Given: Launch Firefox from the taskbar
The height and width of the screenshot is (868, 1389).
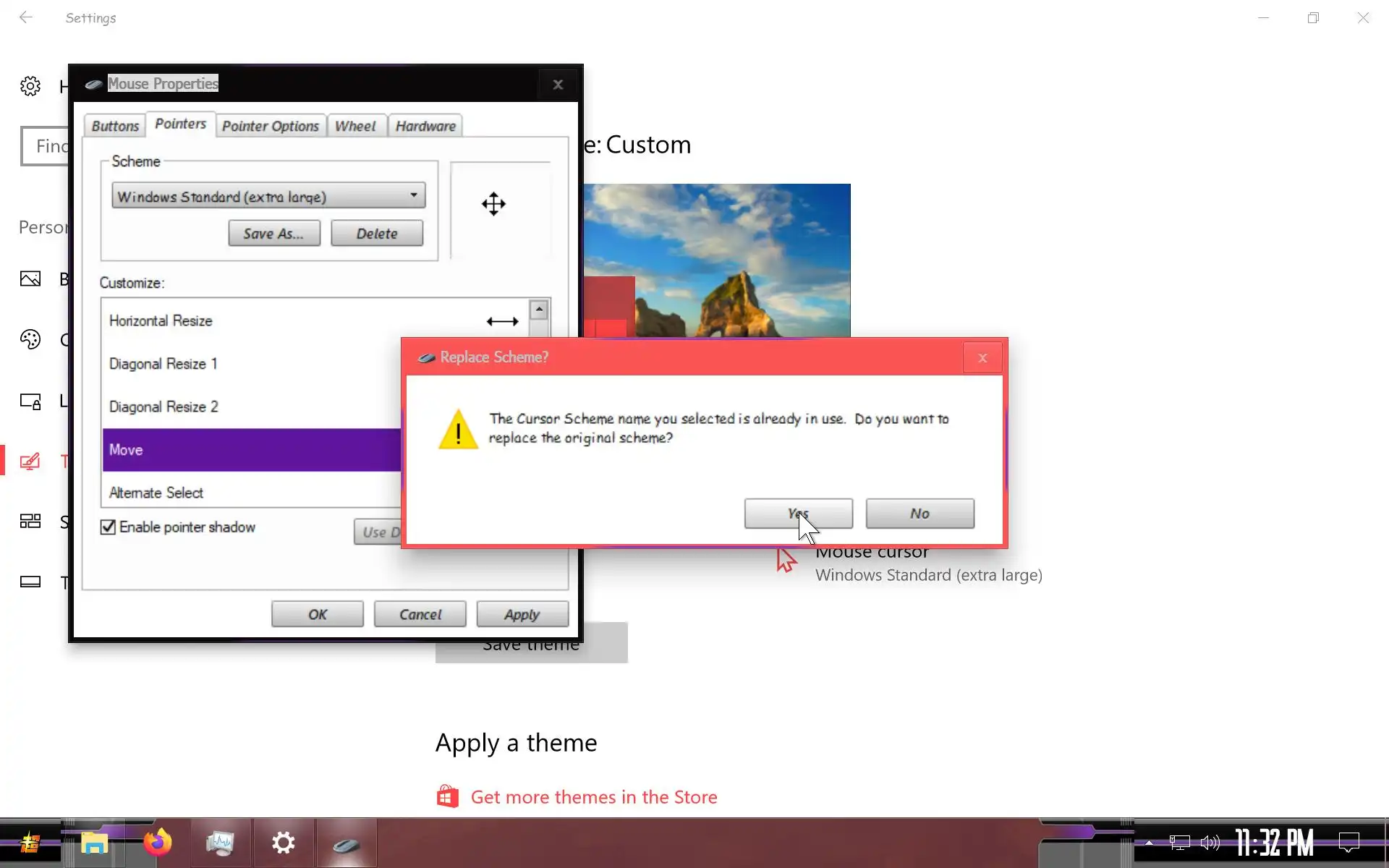Looking at the screenshot, I should tap(157, 843).
